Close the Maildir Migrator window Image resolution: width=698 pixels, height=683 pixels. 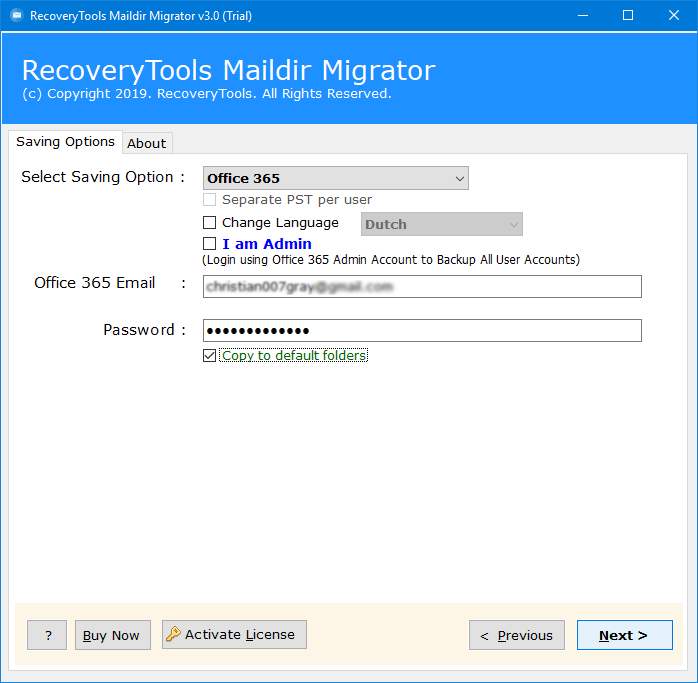[x=674, y=16]
